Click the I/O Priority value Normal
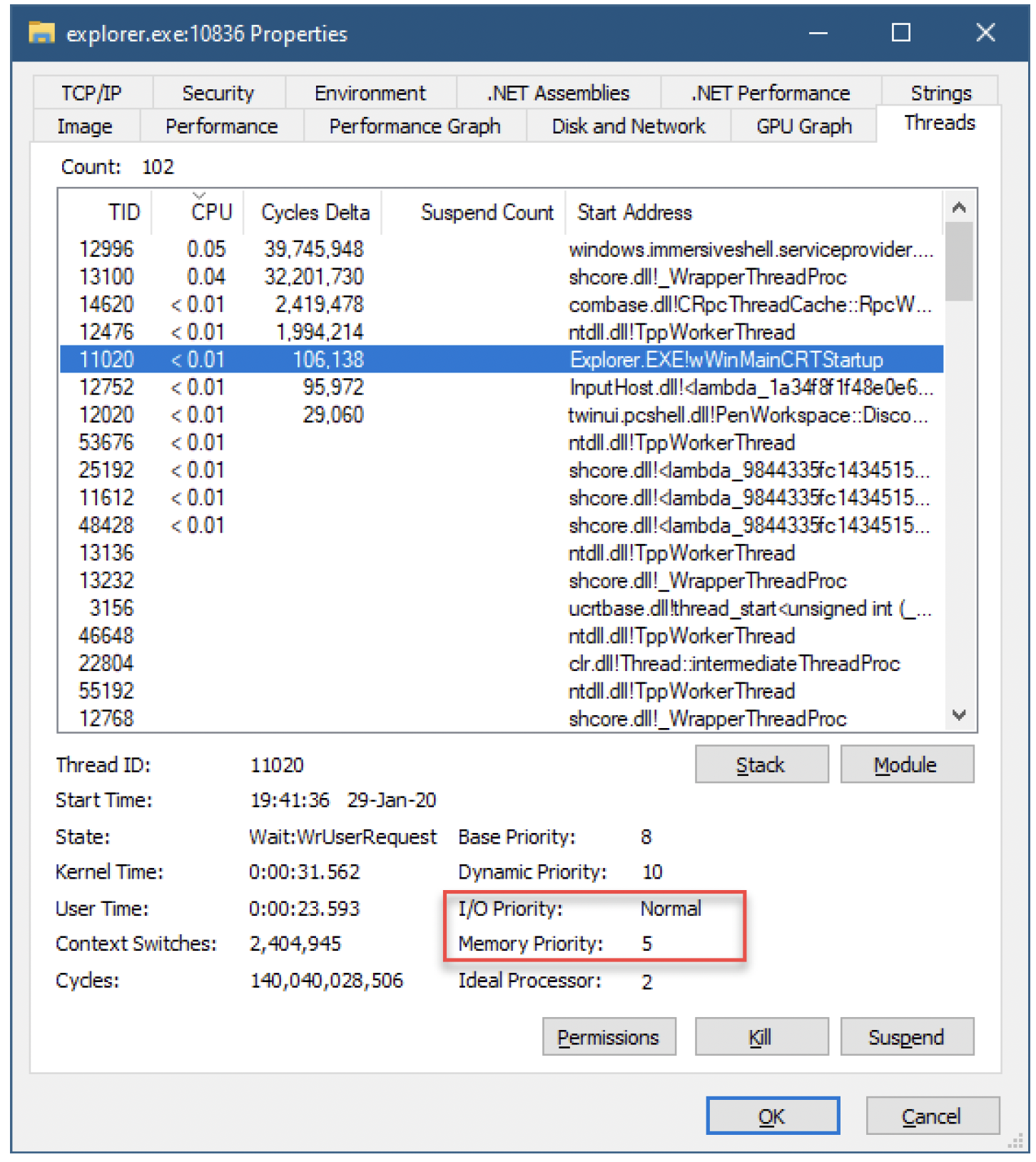 point(671,908)
